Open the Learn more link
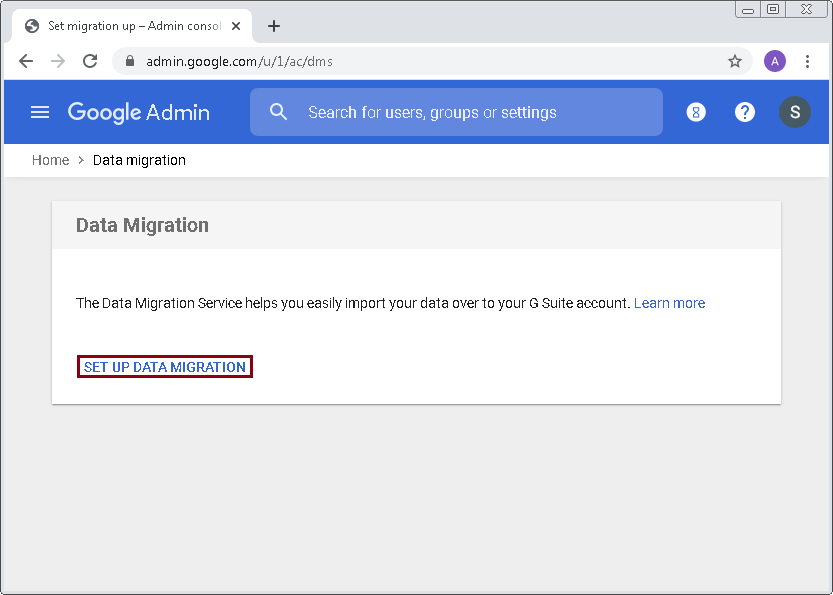Viewport: 833px width, 595px height. click(x=669, y=303)
